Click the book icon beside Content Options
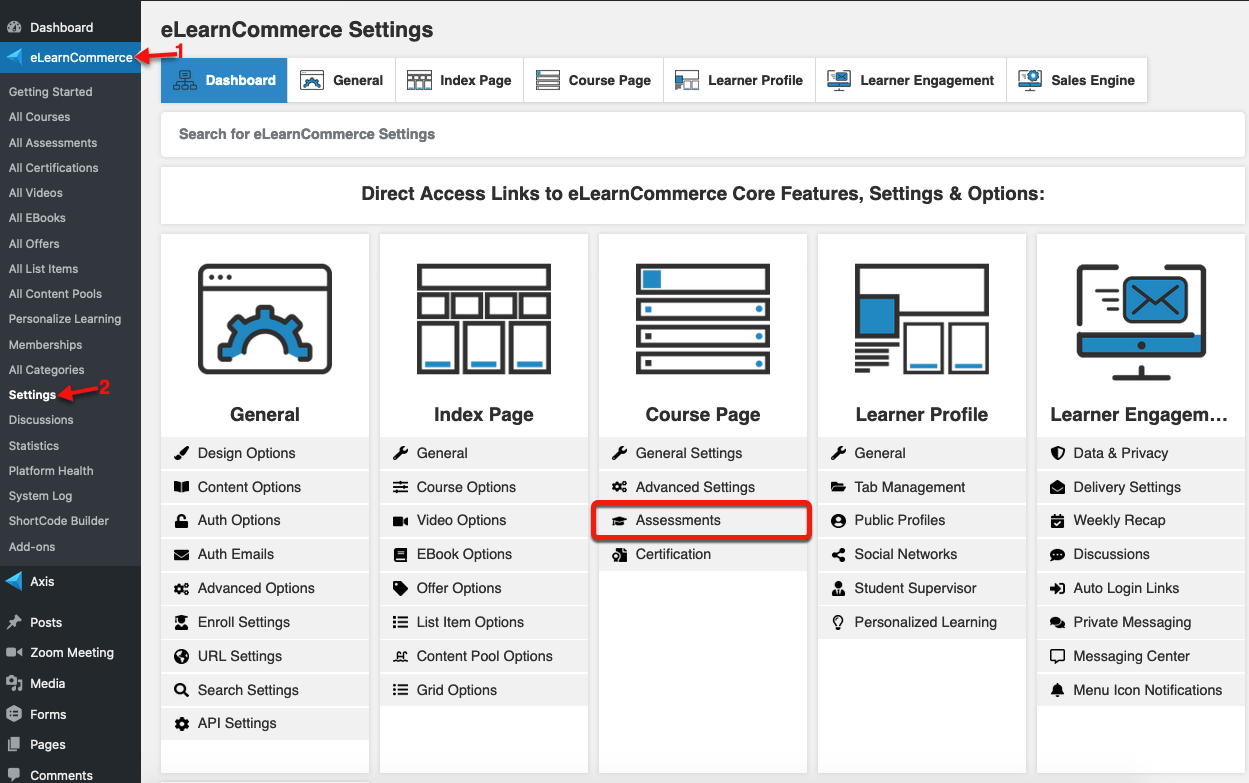 181,487
